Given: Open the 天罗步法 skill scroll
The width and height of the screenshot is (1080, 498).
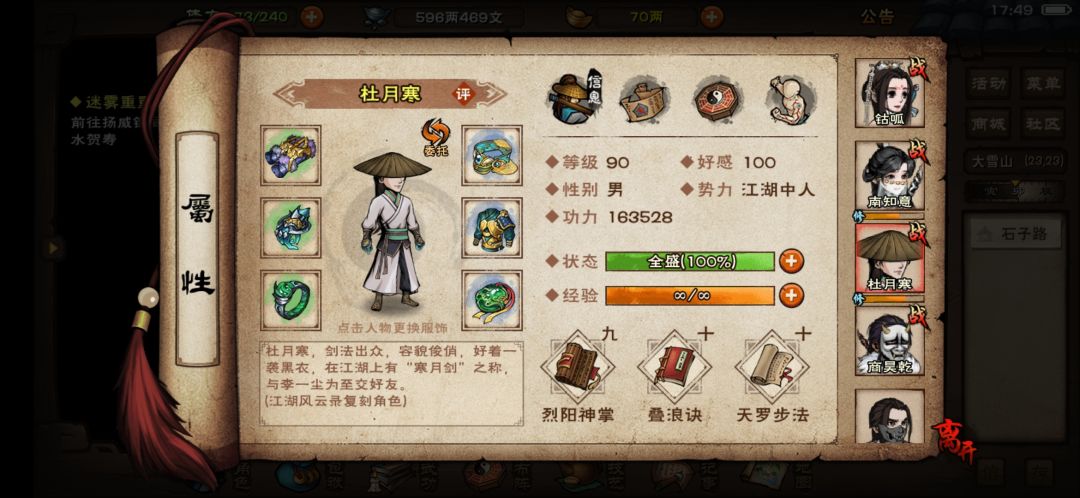Looking at the screenshot, I should [771, 368].
